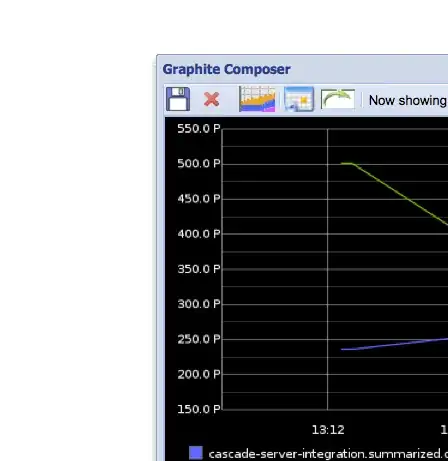
Task: Click the cascade-server-integration.summarized legend text
Action: pos(328,454)
